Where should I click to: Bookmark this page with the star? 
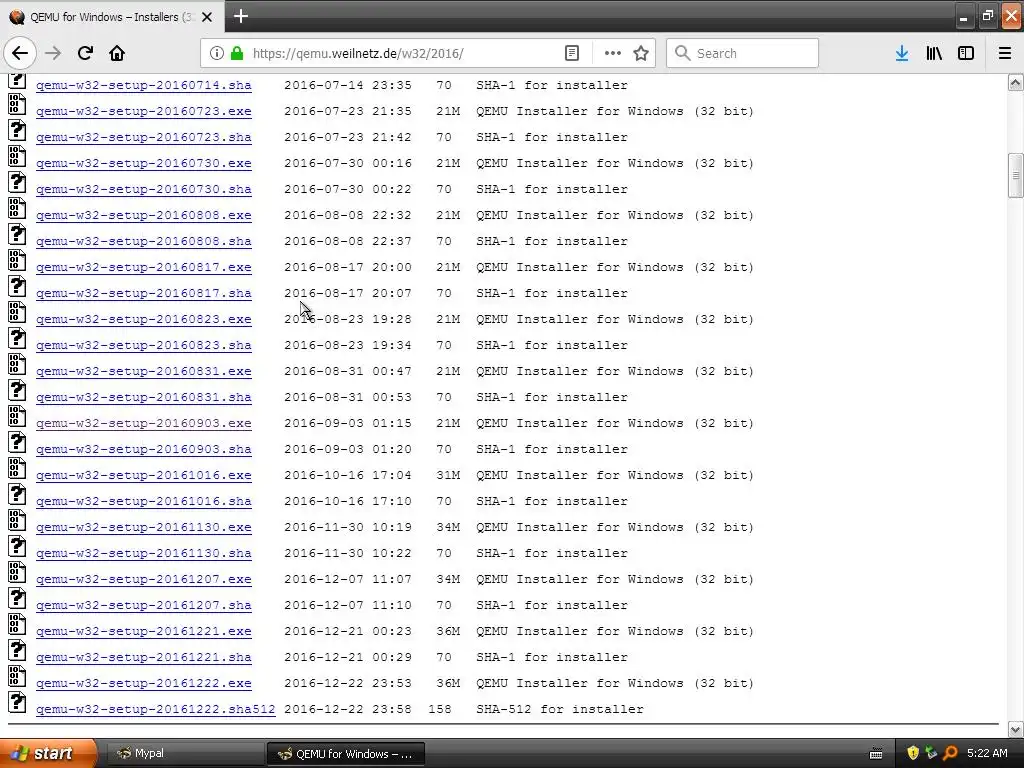point(641,53)
